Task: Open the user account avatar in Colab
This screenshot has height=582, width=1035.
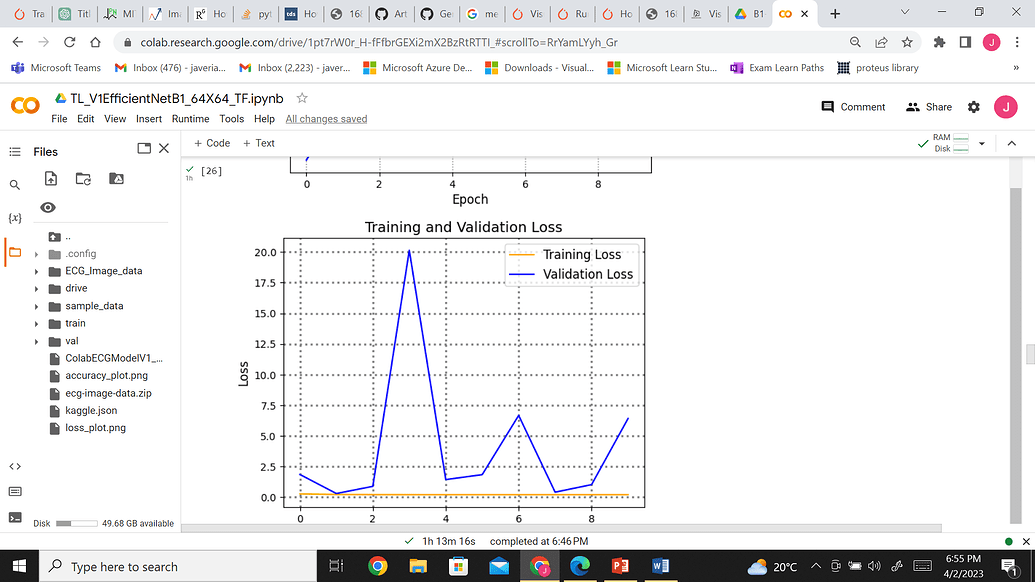Action: click(1005, 107)
